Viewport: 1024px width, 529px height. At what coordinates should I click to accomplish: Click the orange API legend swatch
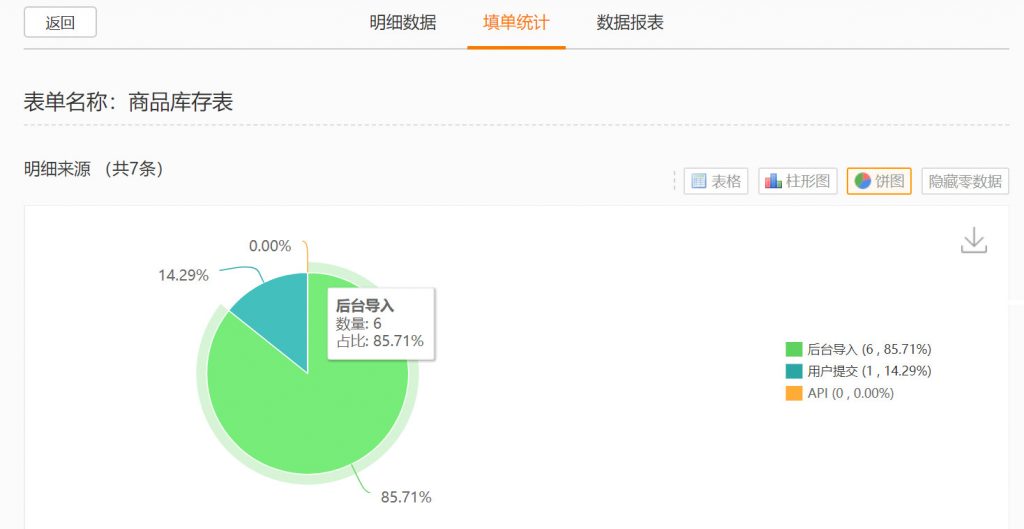point(794,393)
